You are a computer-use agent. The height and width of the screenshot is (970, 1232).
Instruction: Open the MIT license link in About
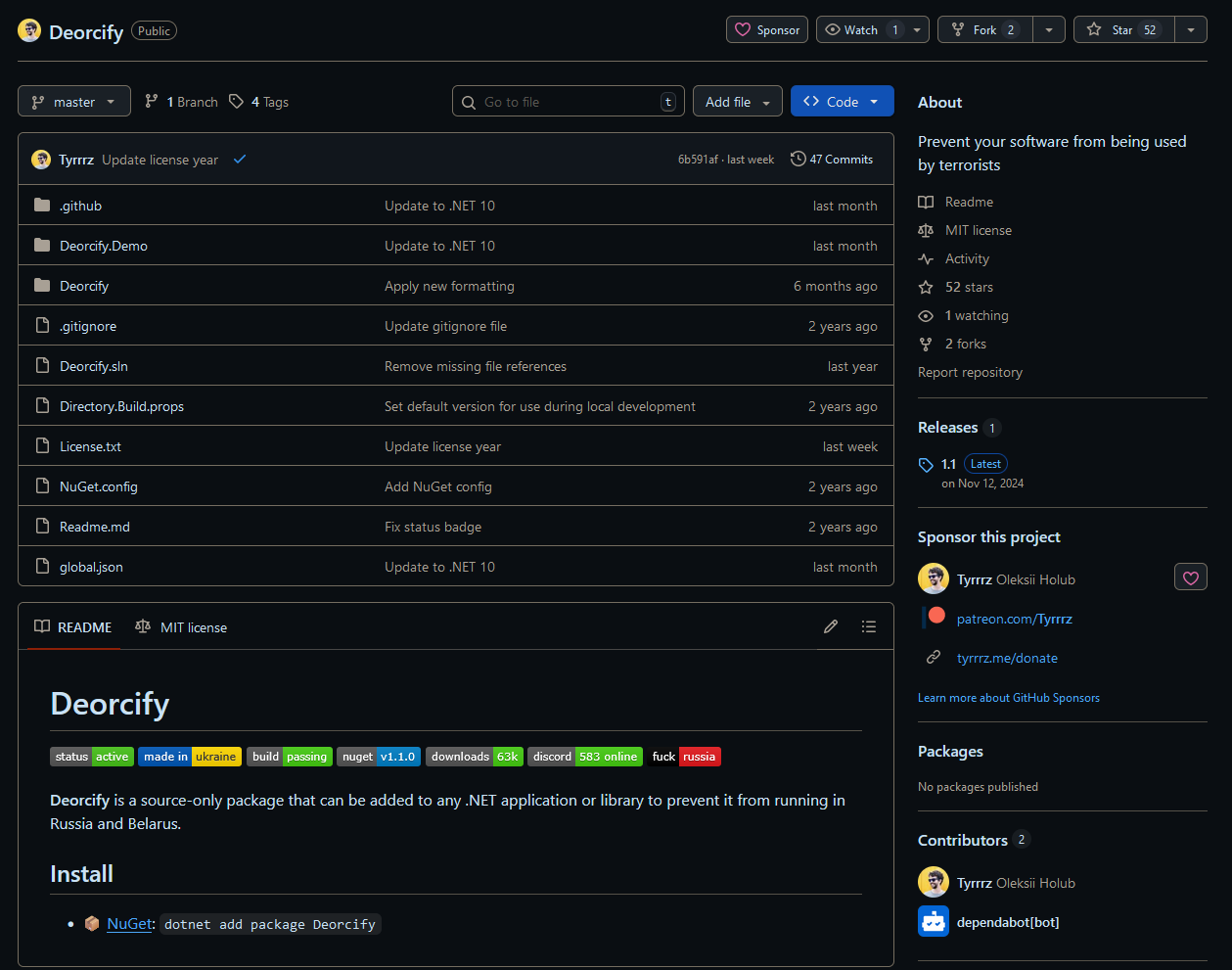pyautogui.click(x=979, y=230)
